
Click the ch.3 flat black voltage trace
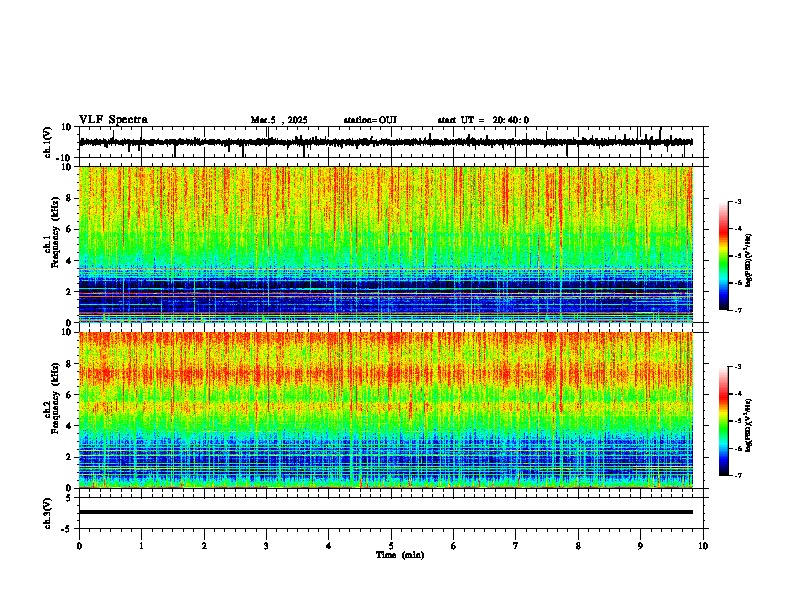pos(386,512)
